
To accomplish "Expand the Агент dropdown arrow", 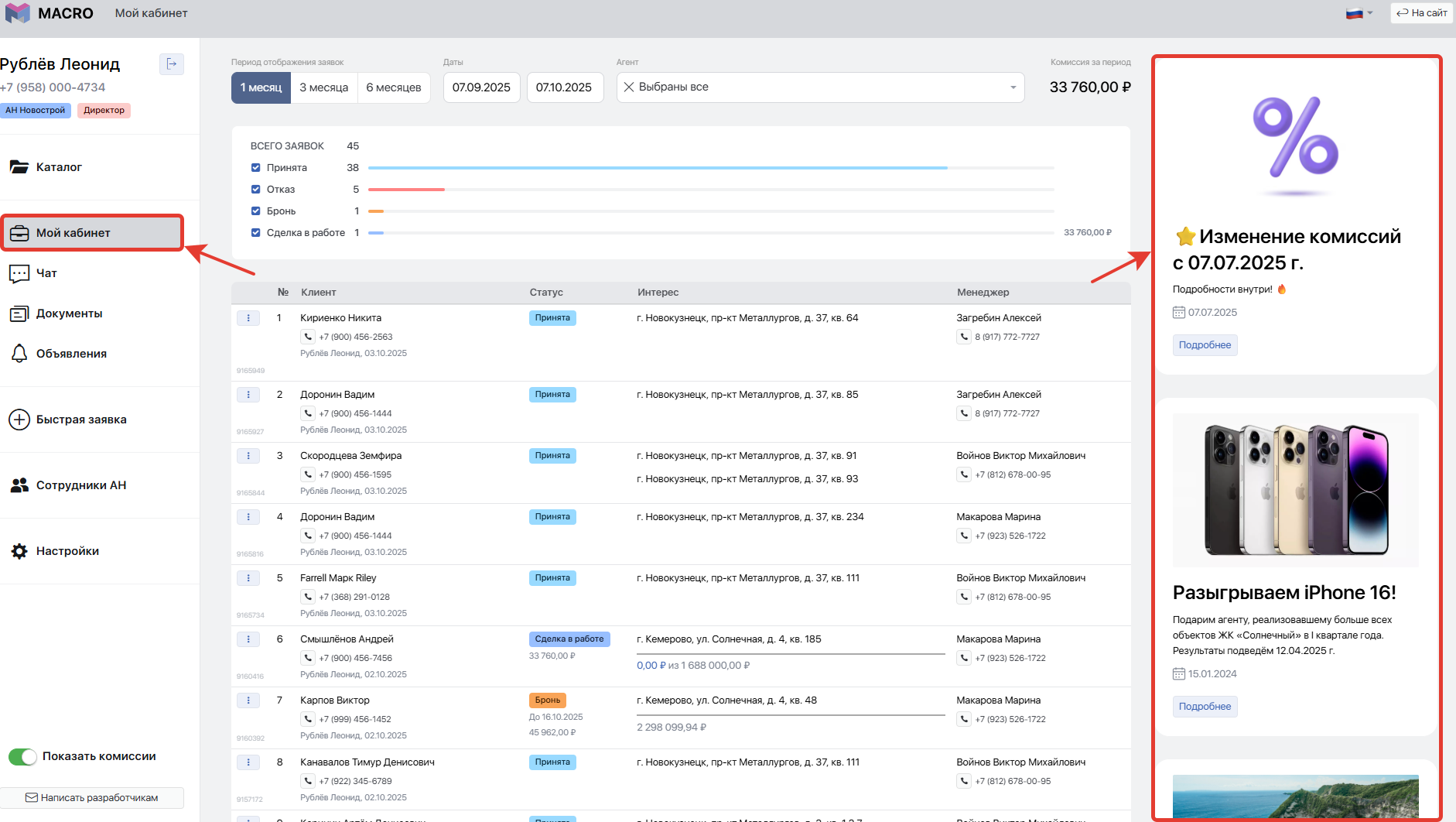I will point(1013,87).
